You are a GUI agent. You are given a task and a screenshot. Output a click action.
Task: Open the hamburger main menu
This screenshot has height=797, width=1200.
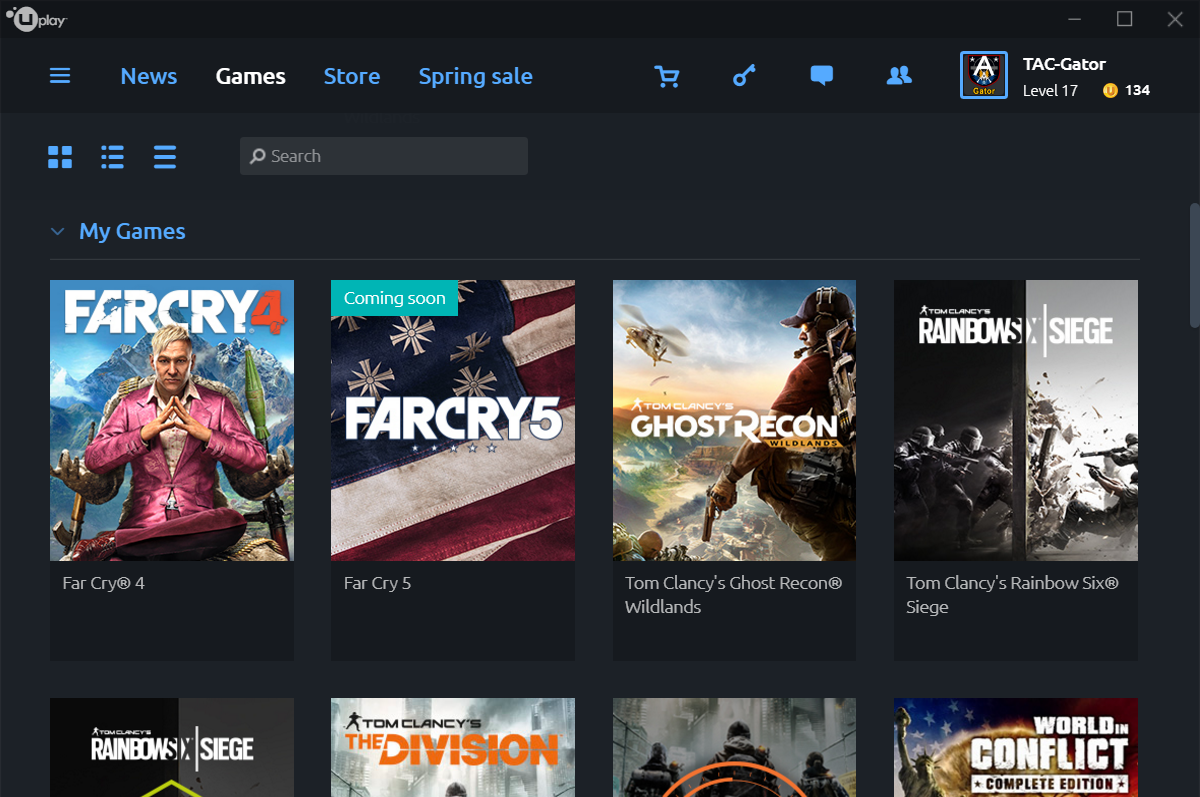60,76
